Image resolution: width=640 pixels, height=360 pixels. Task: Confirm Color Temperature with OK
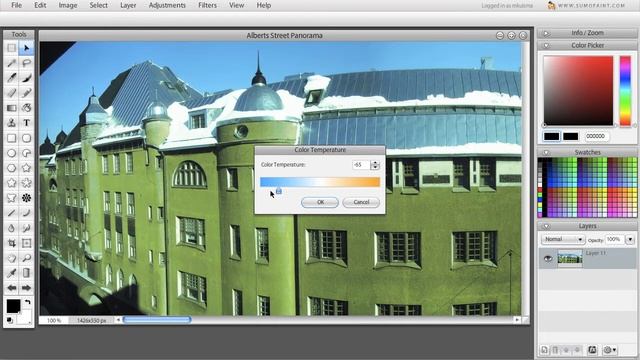tap(320, 202)
